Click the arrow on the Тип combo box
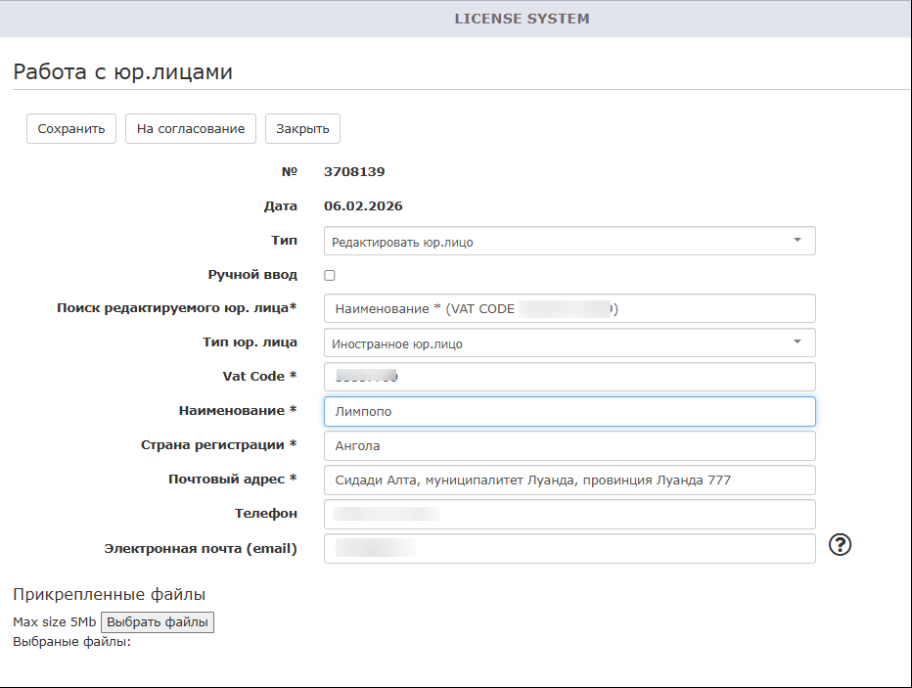This screenshot has height=688, width=912. coord(797,241)
